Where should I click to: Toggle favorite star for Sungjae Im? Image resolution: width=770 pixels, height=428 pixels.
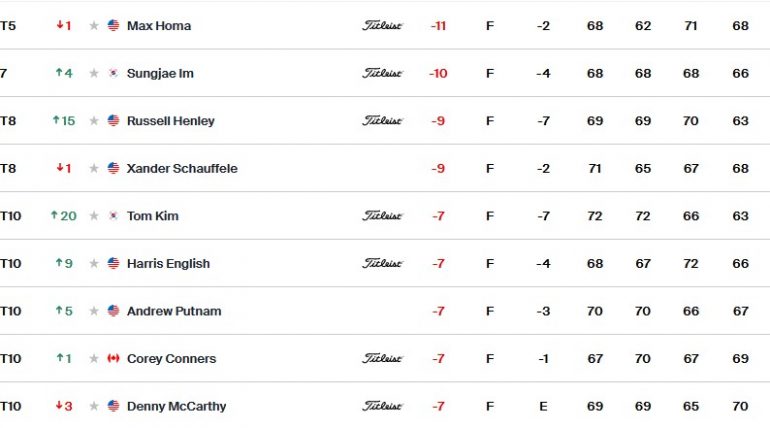(x=94, y=73)
